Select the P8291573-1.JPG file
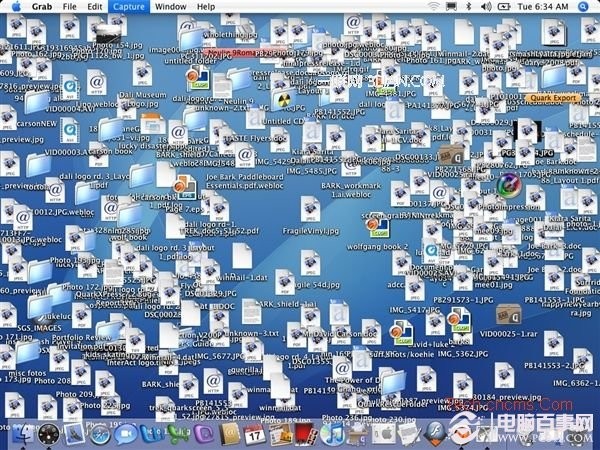Screen dimensions: 600x450 coord(465,300)
